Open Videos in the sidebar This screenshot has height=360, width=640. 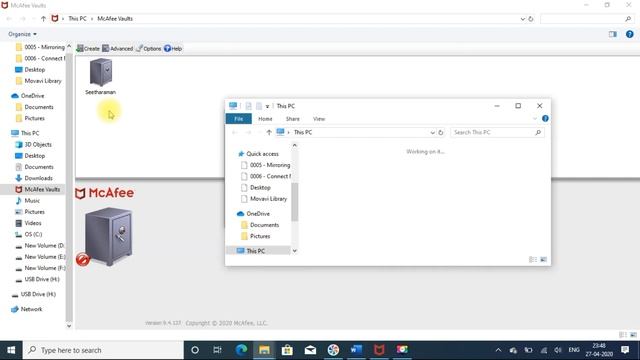point(28,223)
